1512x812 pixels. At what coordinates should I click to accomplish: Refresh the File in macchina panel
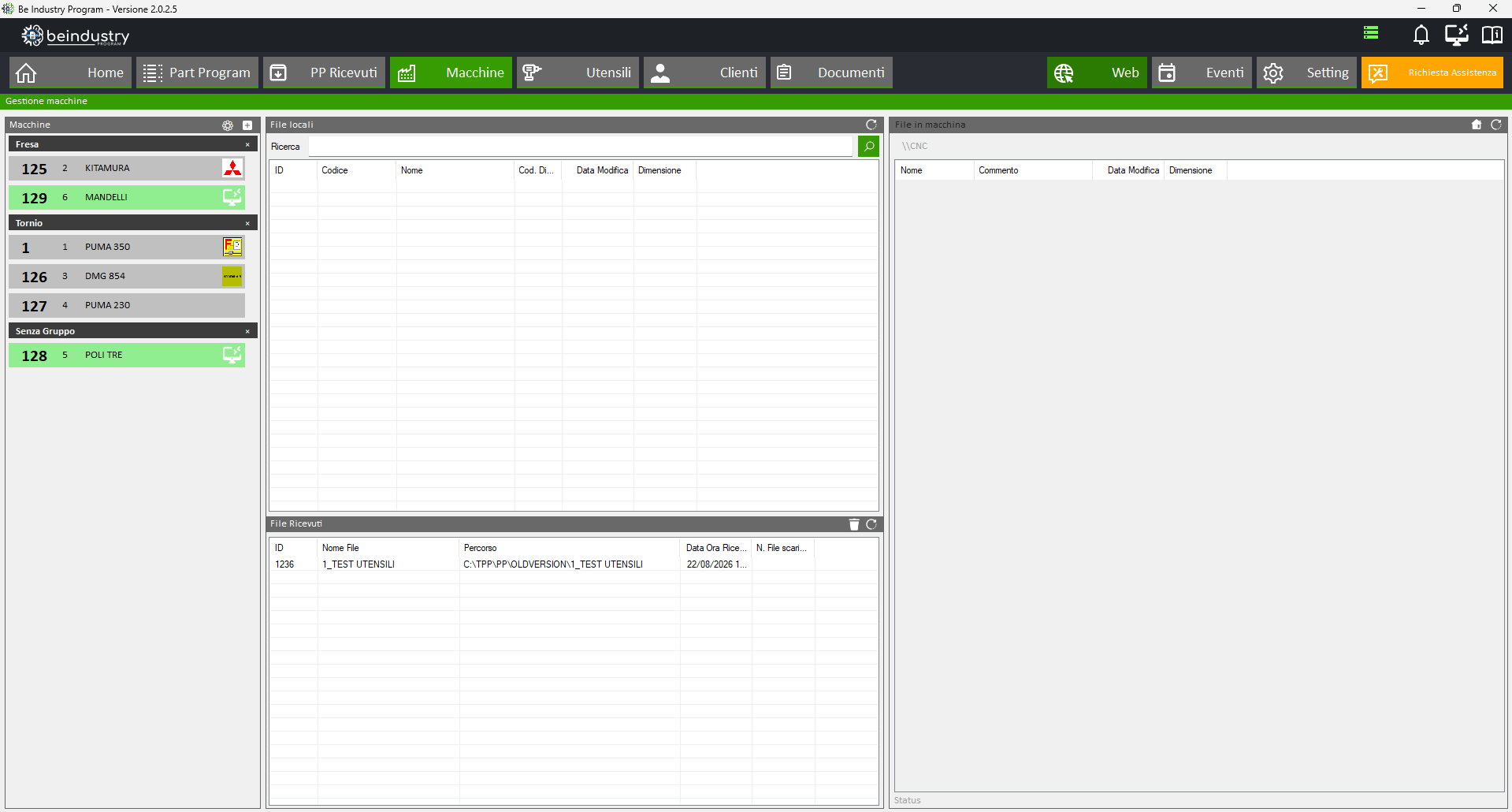[x=1496, y=125]
